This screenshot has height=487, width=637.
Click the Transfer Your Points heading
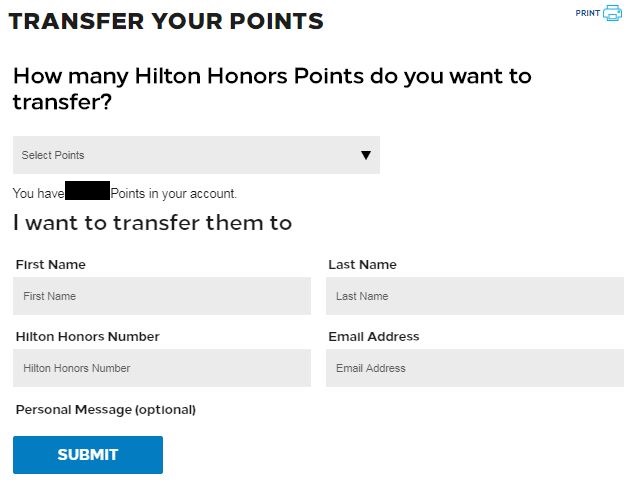point(166,21)
